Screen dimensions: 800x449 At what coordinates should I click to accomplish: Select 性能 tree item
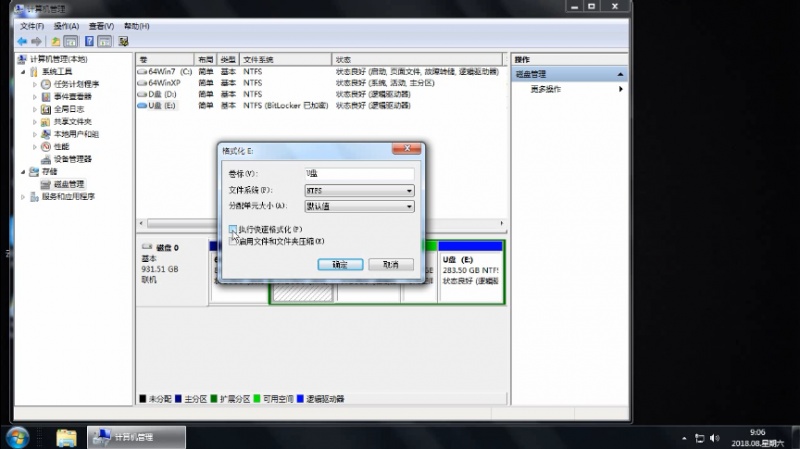coord(61,146)
